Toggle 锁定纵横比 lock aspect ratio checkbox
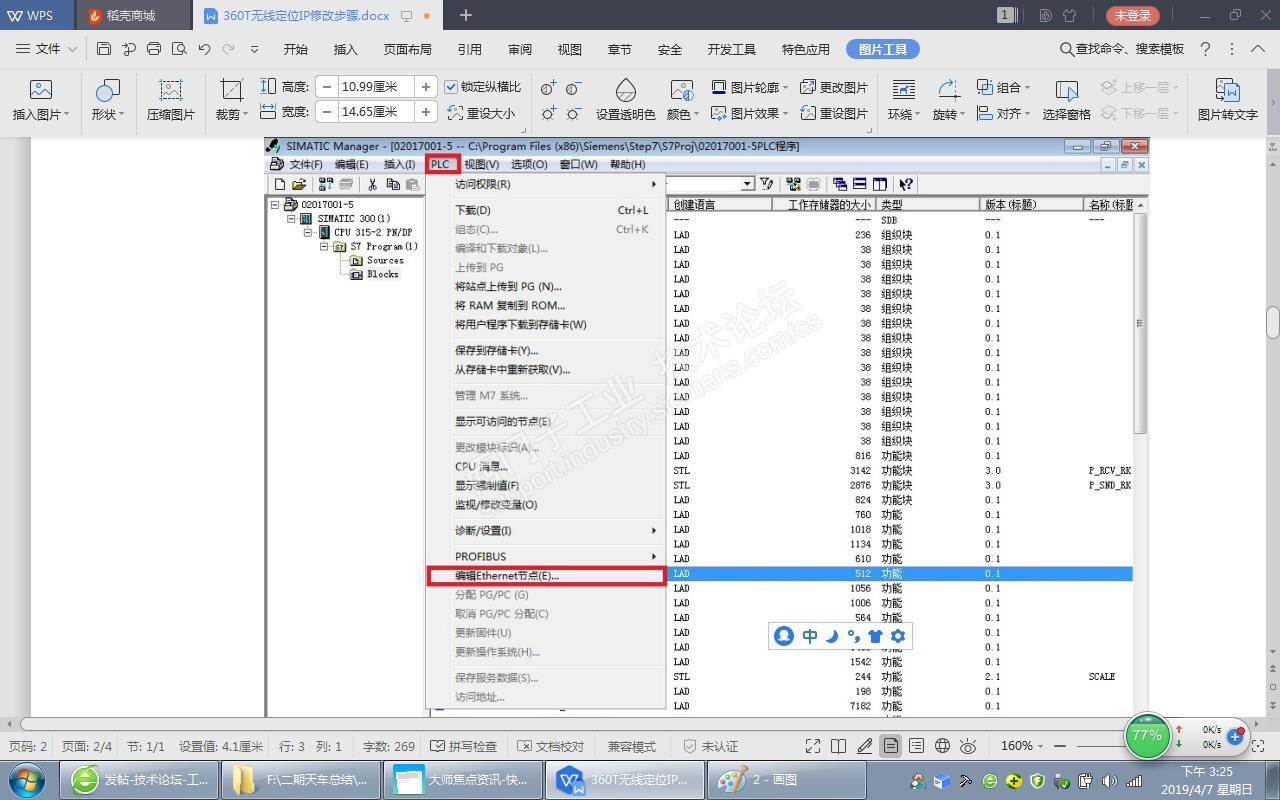The height and width of the screenshot is (800, 1280). (x=452, y=88)
